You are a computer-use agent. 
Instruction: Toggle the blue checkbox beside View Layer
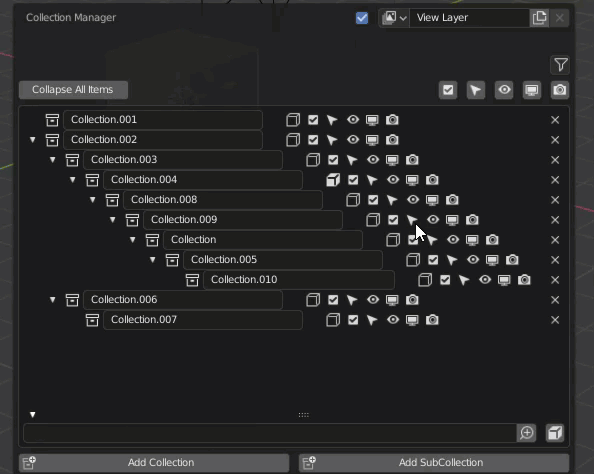[x=362, y=18]
